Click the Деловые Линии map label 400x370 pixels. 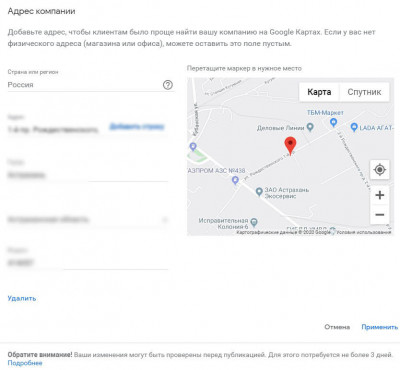click(x=280, y=128)
